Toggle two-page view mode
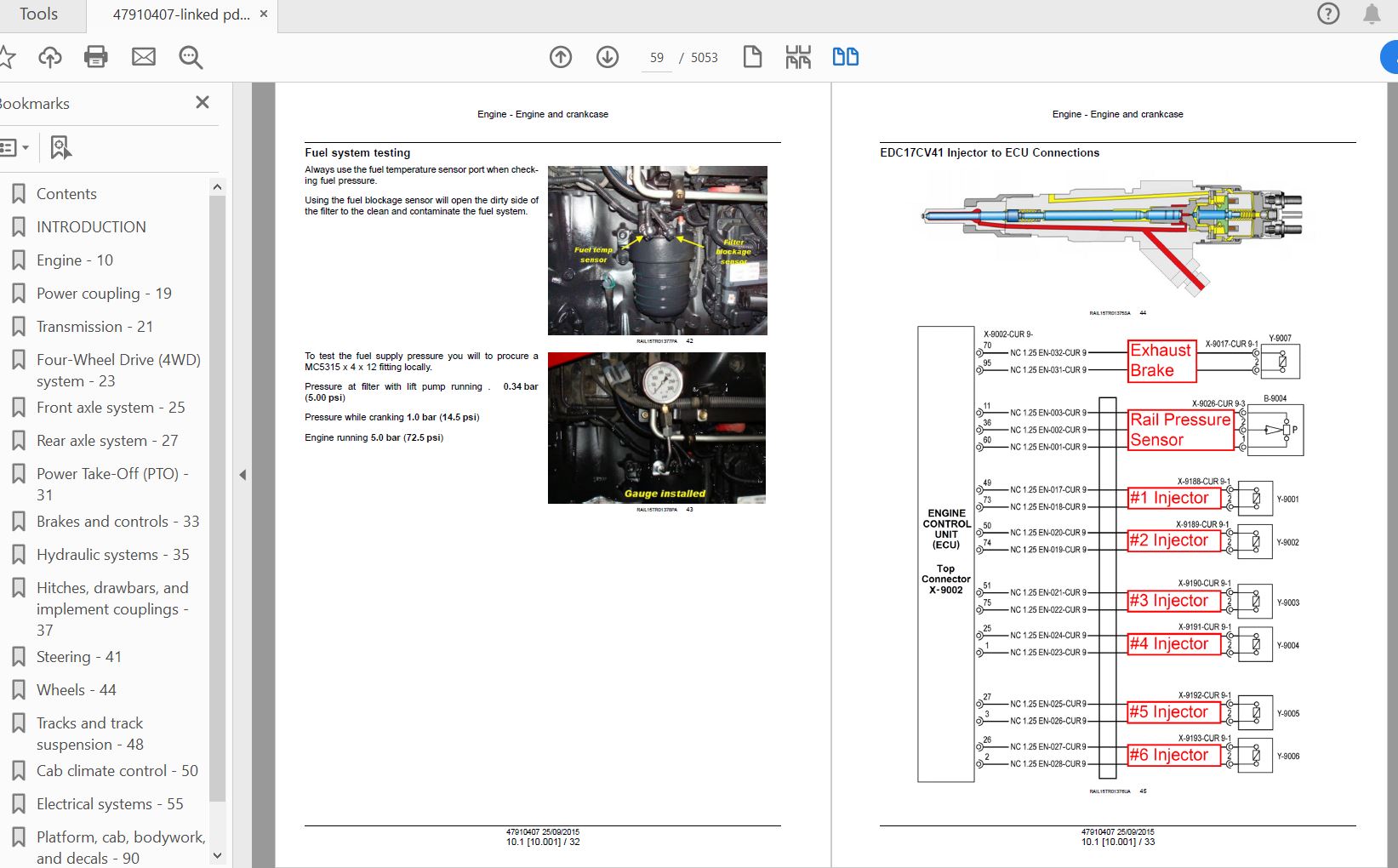The width and height of the screenshot is (1398, 868). (x=845, y=57)
